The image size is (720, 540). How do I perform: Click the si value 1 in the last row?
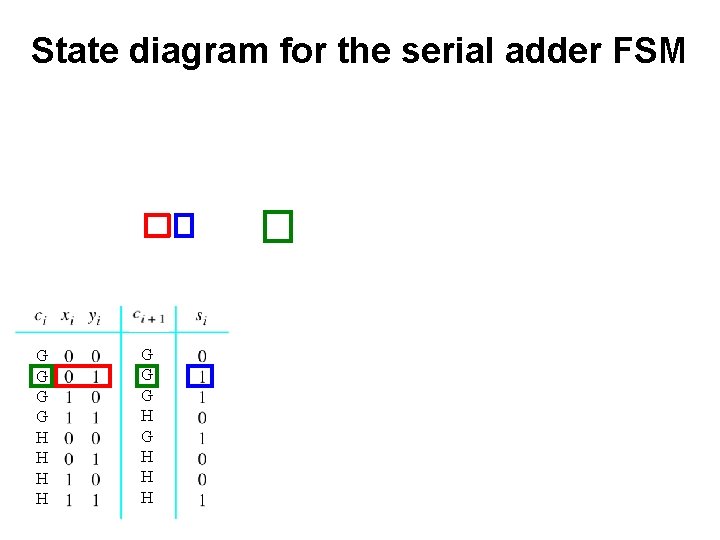pyautogui.click(x=202, y=500)
